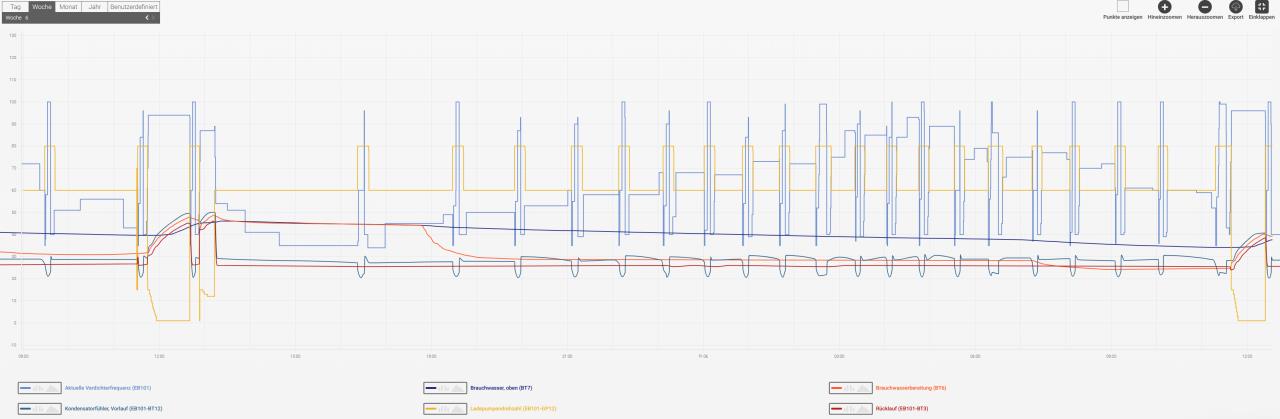
Task: Toggle the Kondensatorfühler, Vorlauf series icon
Action: [x=39, y=408]
